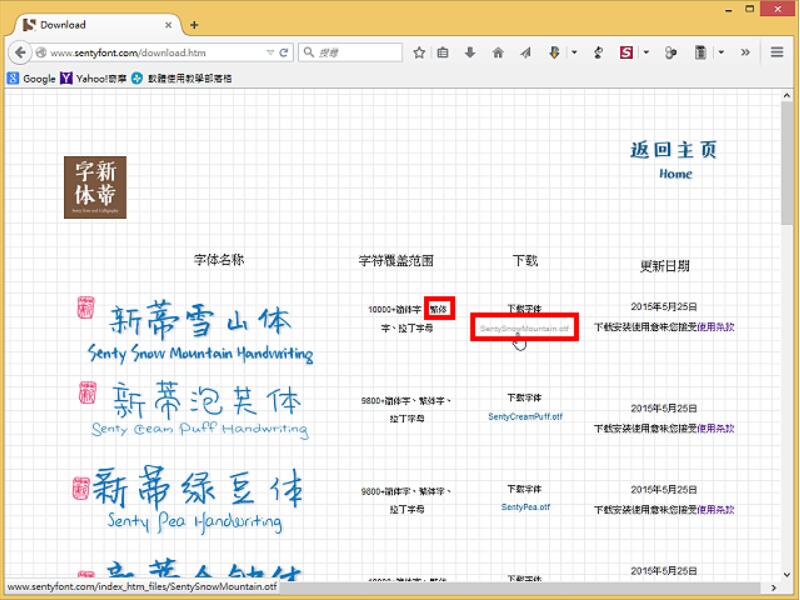This screenshot has height=600, width=800.
Task: Show more toolbar items with » chevron
Action: (x=745, y=52)
